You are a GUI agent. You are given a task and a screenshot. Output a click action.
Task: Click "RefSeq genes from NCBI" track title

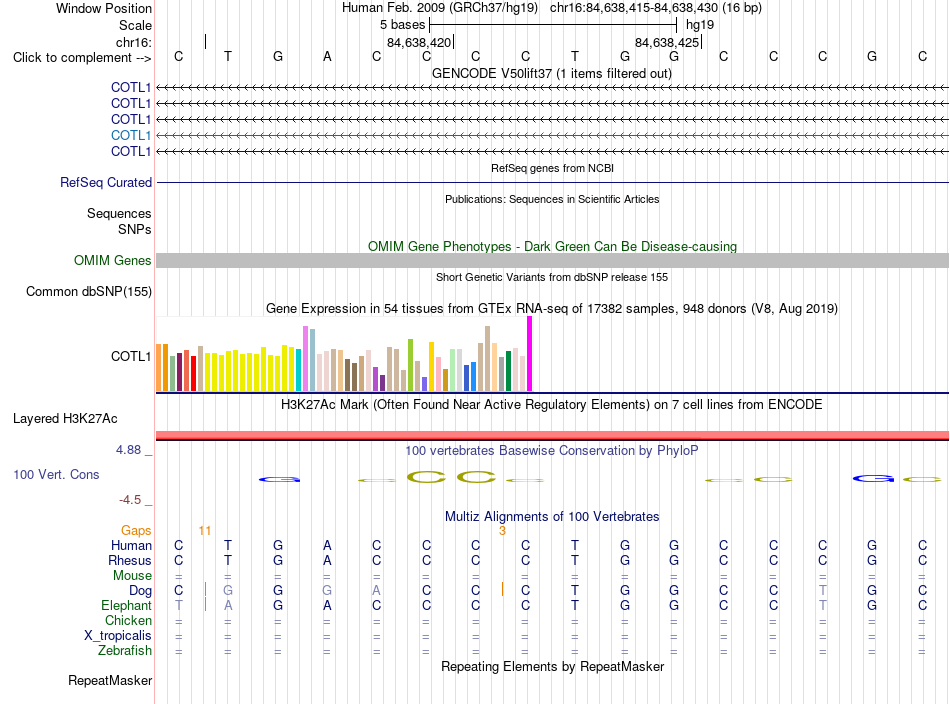pos(552,168)
